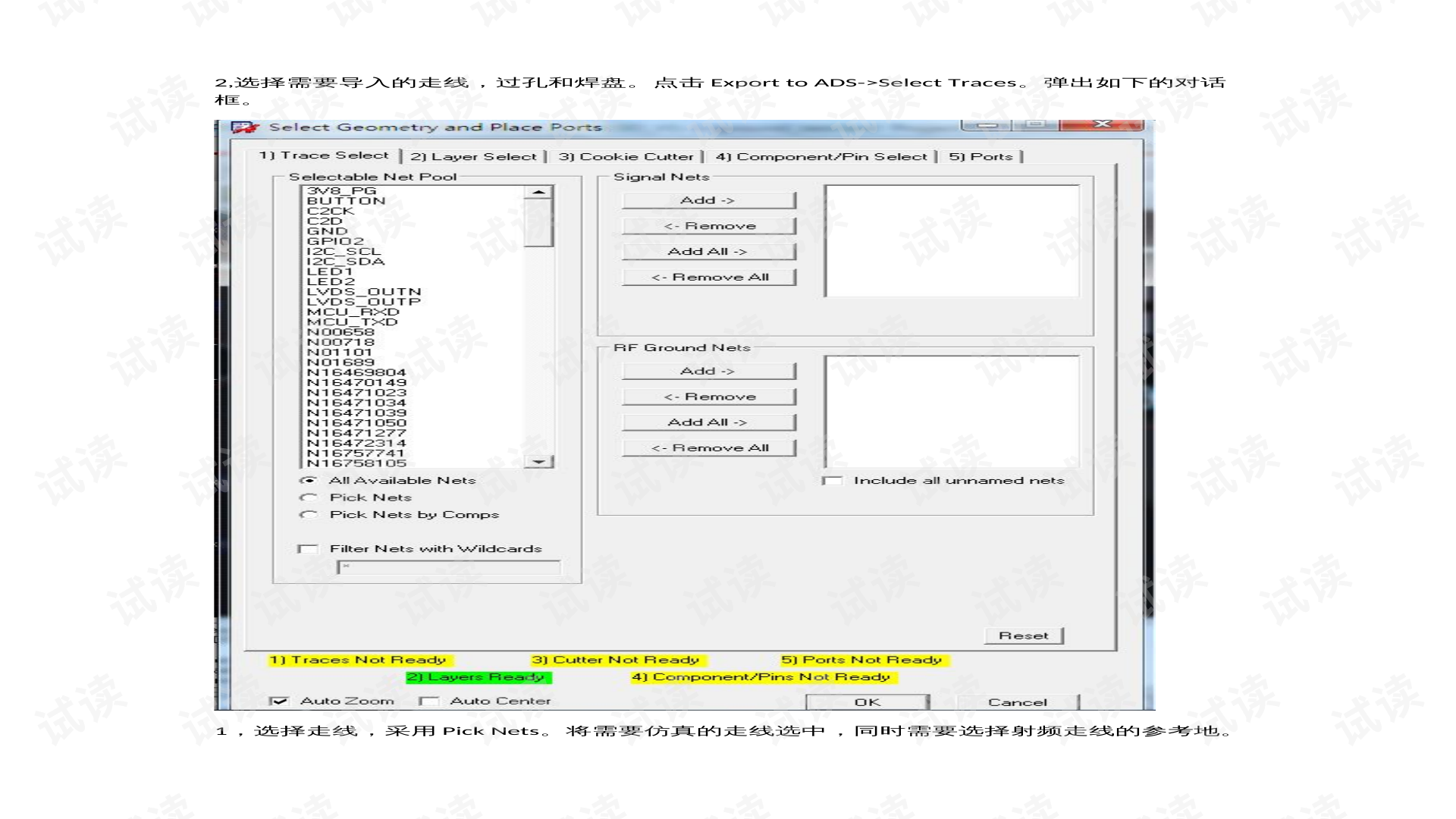Viewport: 1456px width, 819px height.
Task: Close the Select Geometry dialog
Action: pos(1102,124)
